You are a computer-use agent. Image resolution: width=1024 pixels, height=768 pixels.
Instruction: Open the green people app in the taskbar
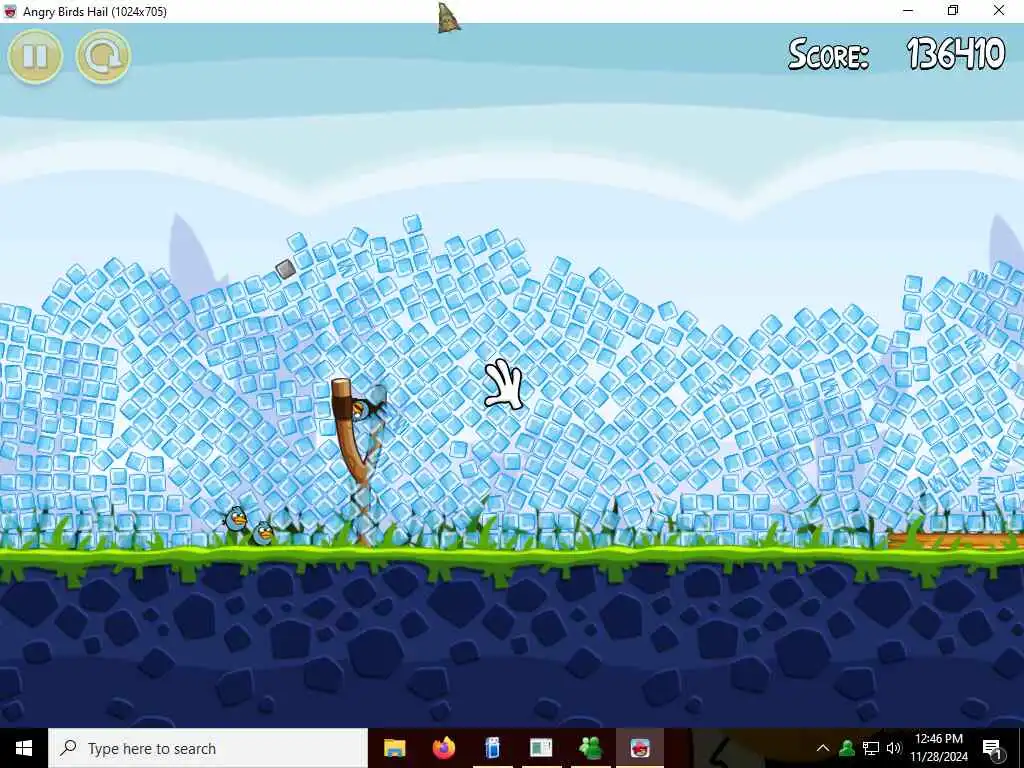point(590,748)
